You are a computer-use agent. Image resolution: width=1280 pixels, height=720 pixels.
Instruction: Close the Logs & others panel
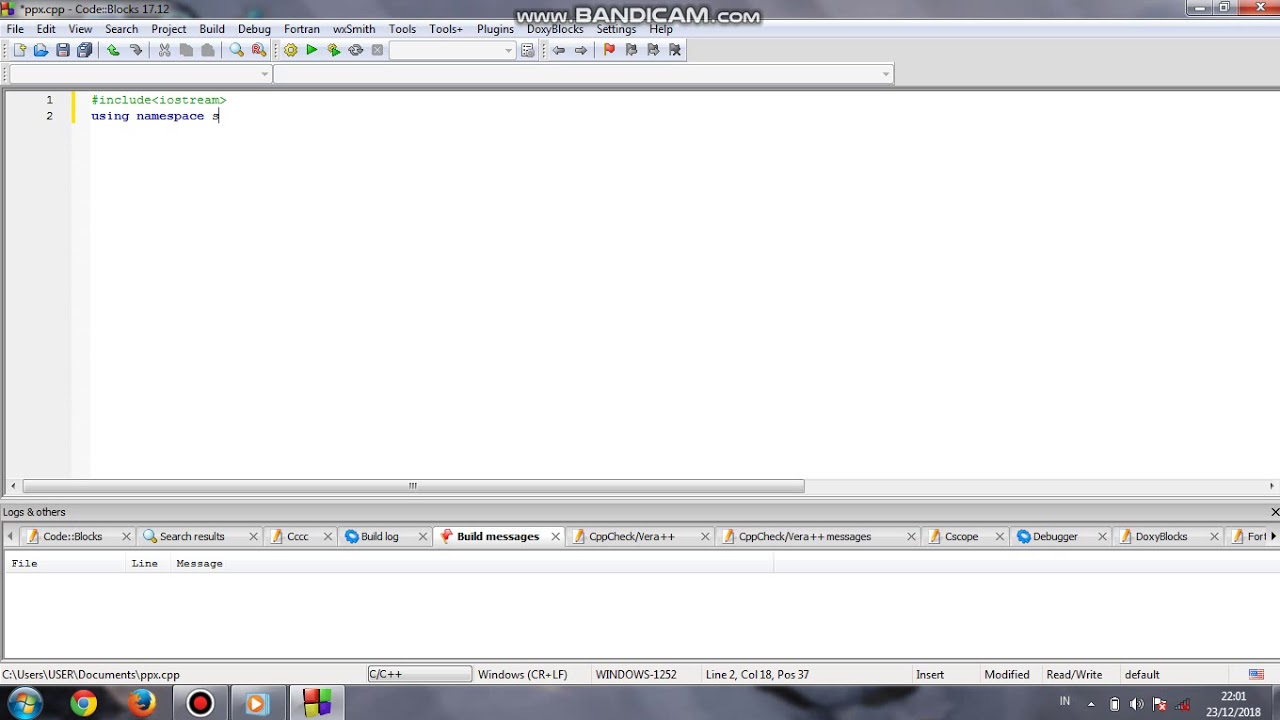(x=1274, y=512)
